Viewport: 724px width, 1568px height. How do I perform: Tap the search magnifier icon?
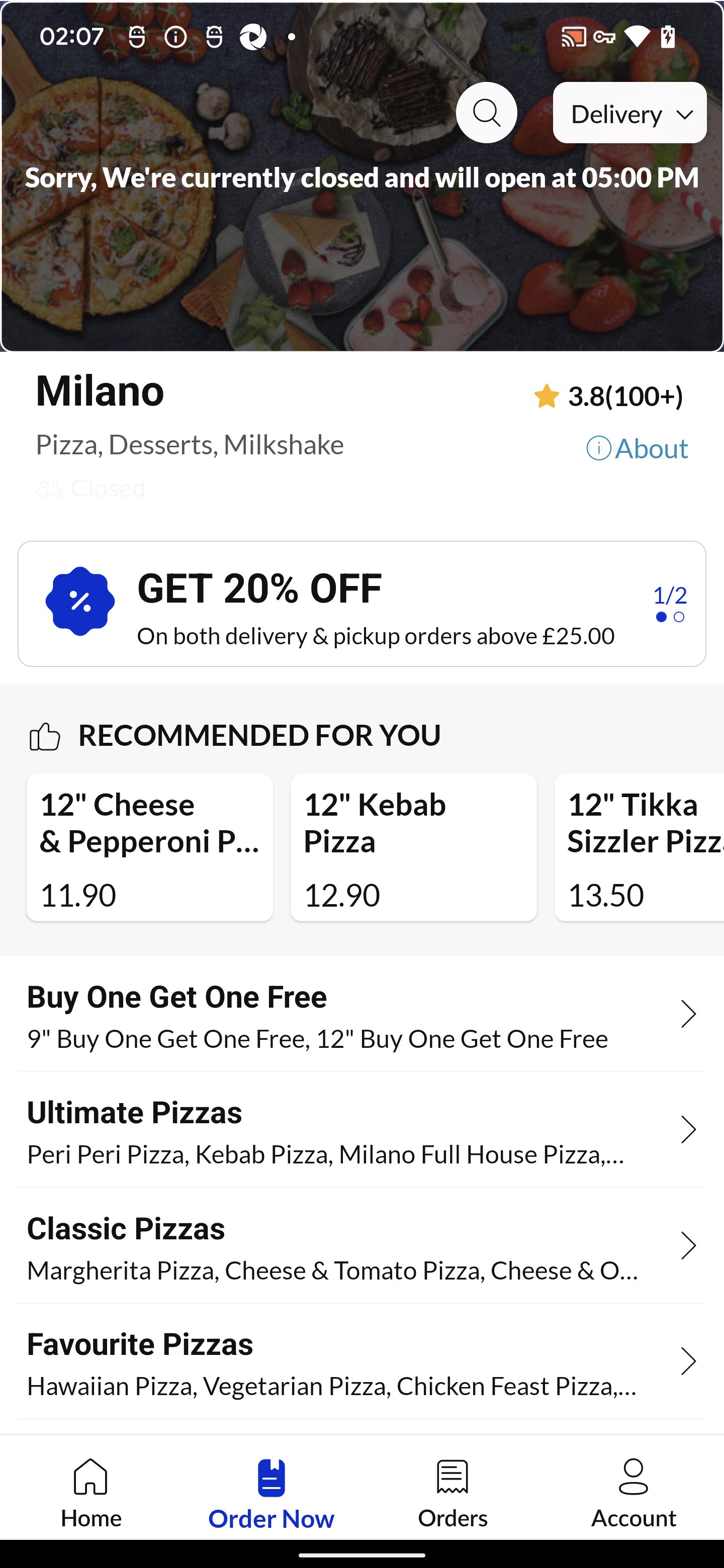(x=487, y=113)
